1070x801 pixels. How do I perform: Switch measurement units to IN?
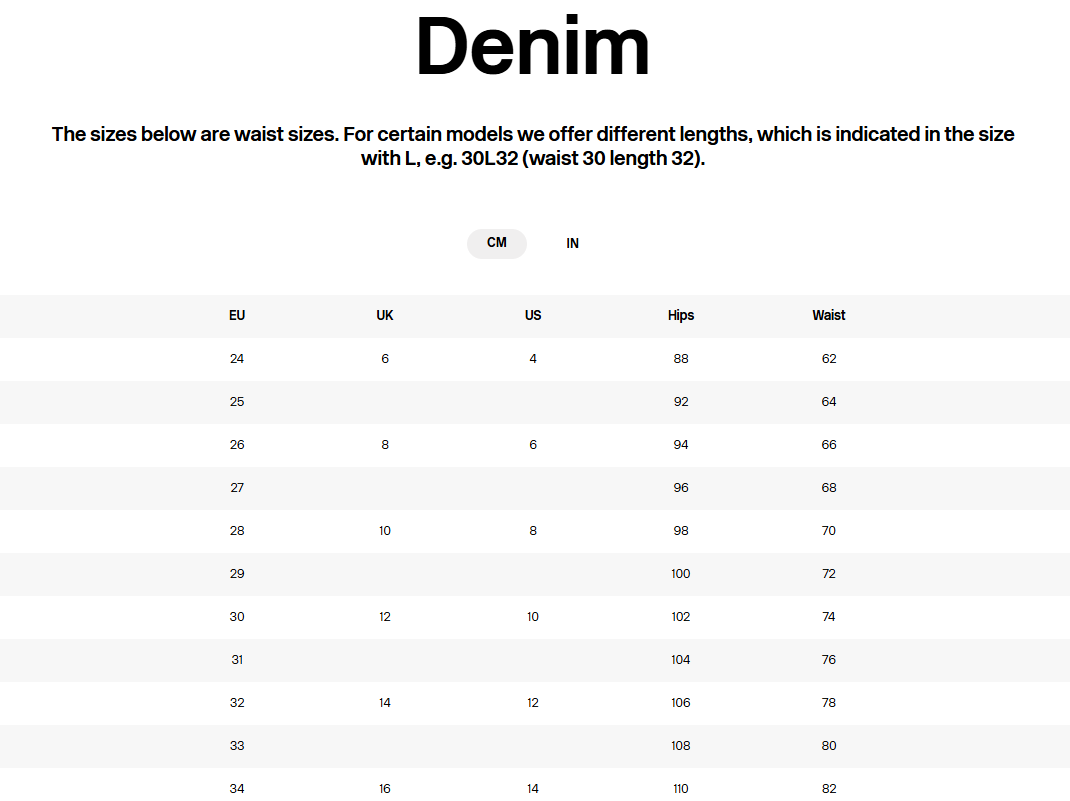[573, 243]
